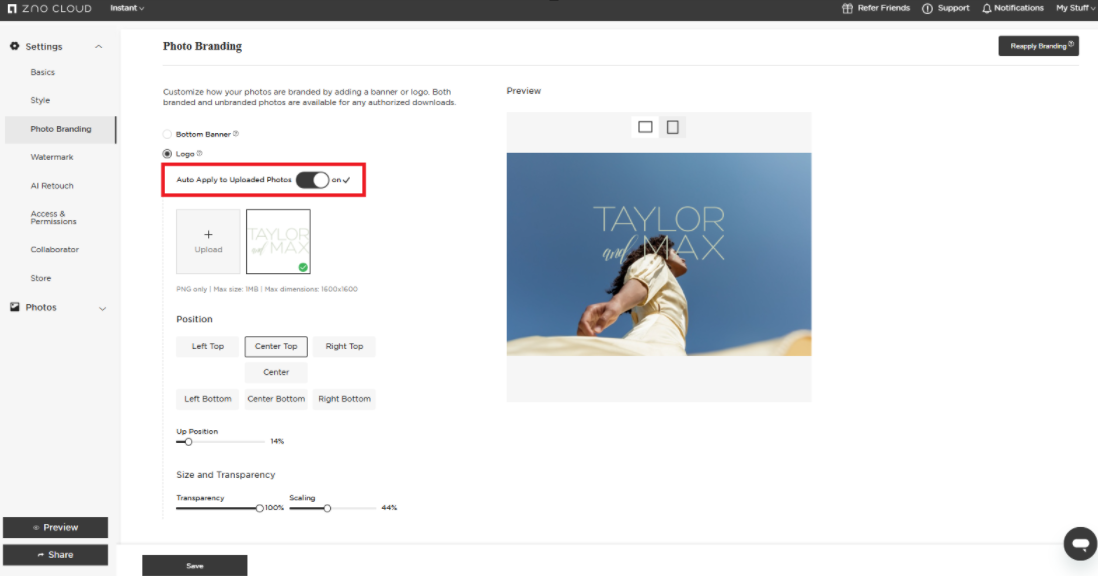1098x576 pixels.
Task: Click the Support question mark icon
Action: (x=927, y=8)
